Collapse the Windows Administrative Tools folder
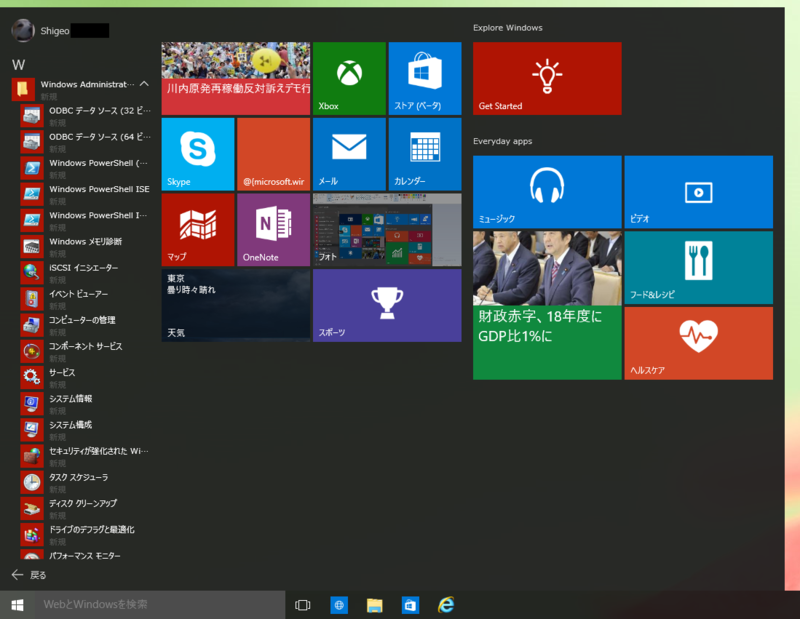 [82, 89]
